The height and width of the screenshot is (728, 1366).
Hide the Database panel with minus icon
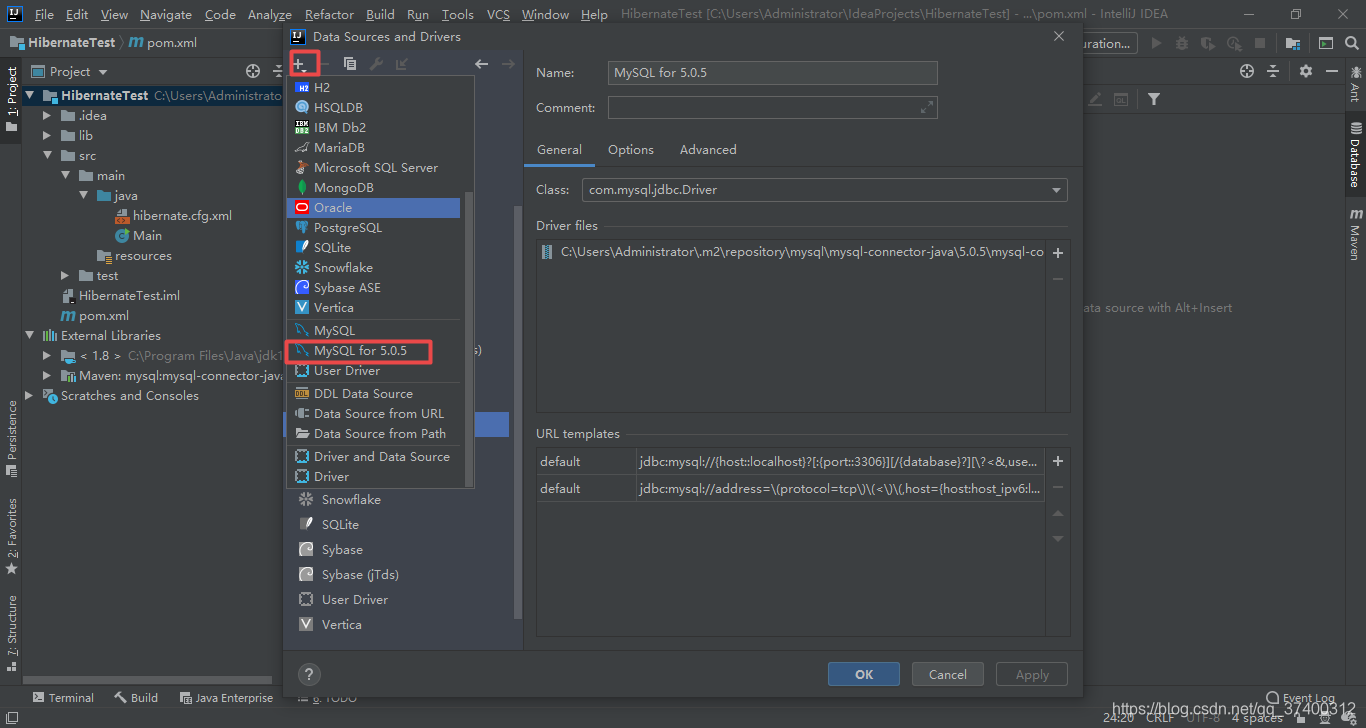[1332, 71]
